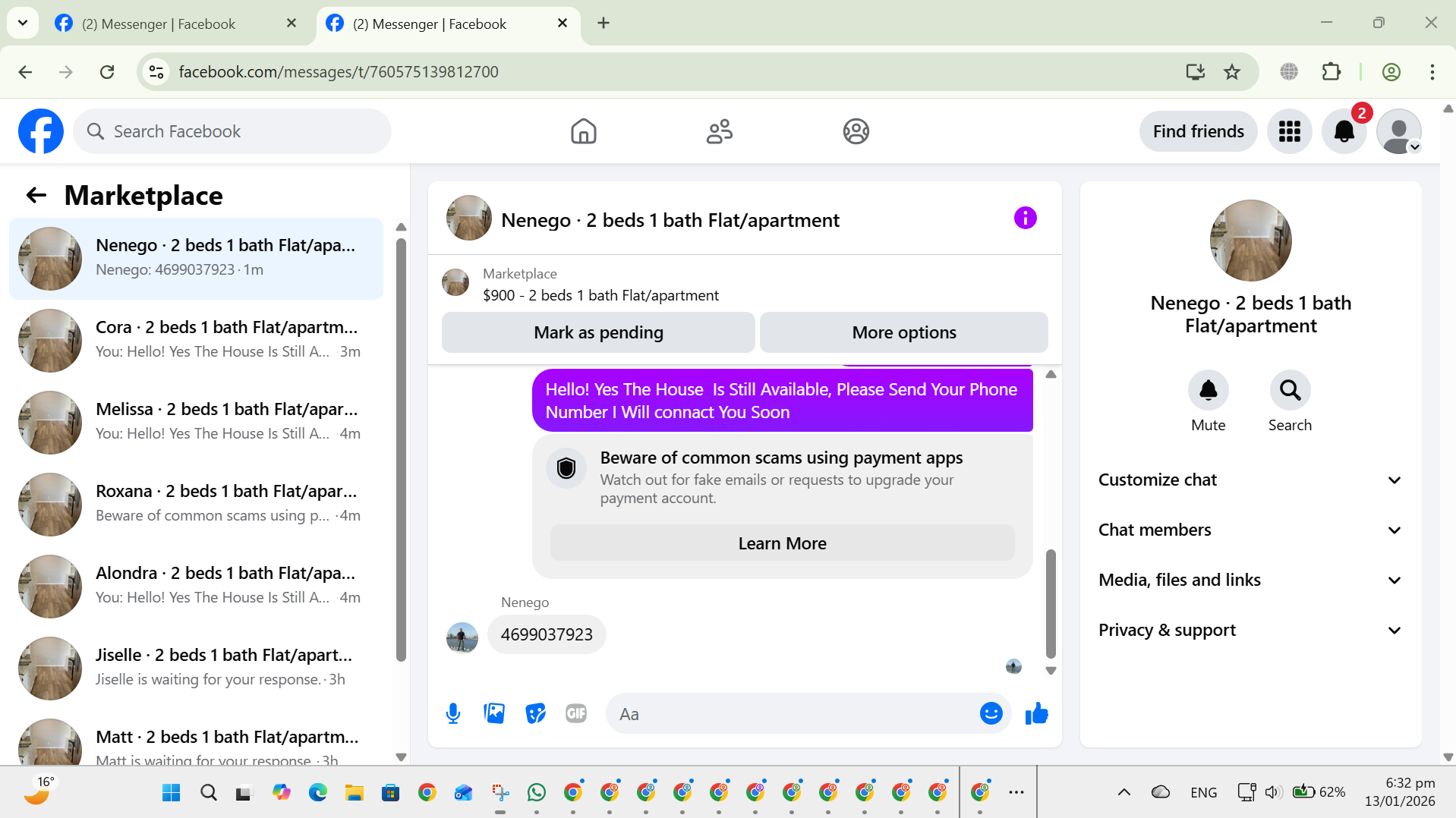
Task: Click More options button
Action: point(903,332)
